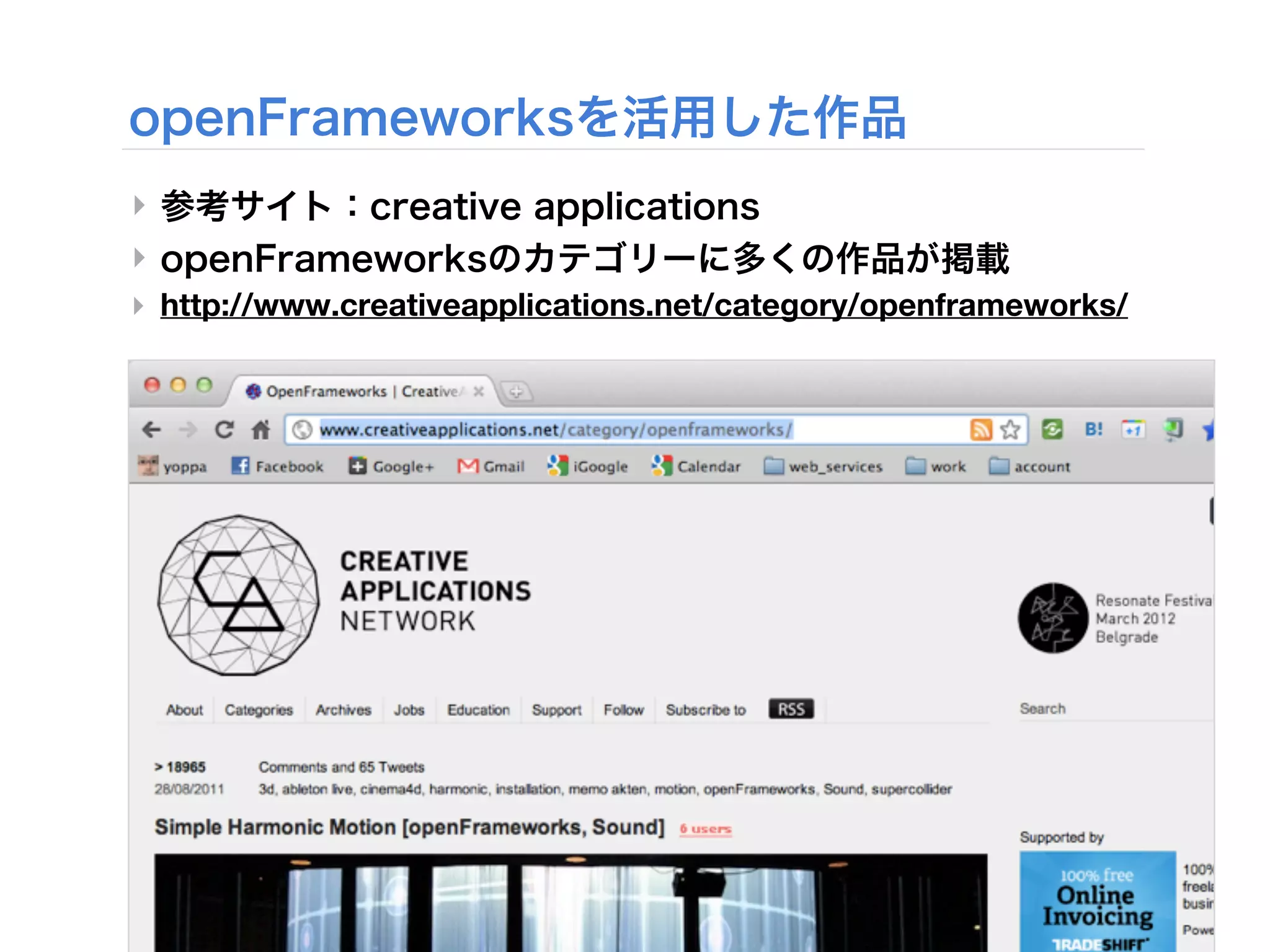Open the Education menu item
The height and width of the screenshot is (952, 1270).
[x=479, y=710]
